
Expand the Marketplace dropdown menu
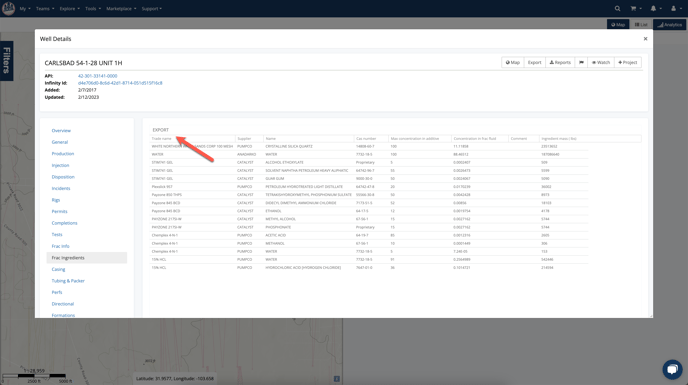coord(121,8)
